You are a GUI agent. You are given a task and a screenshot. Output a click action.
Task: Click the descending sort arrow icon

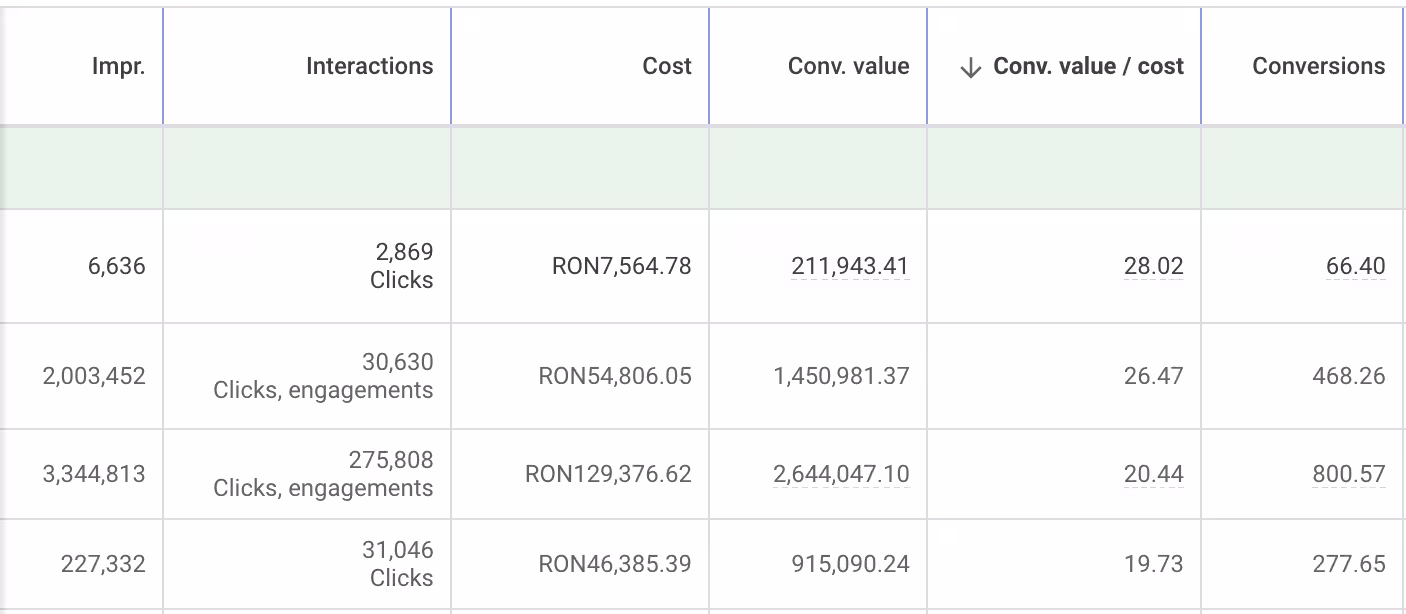970,67
